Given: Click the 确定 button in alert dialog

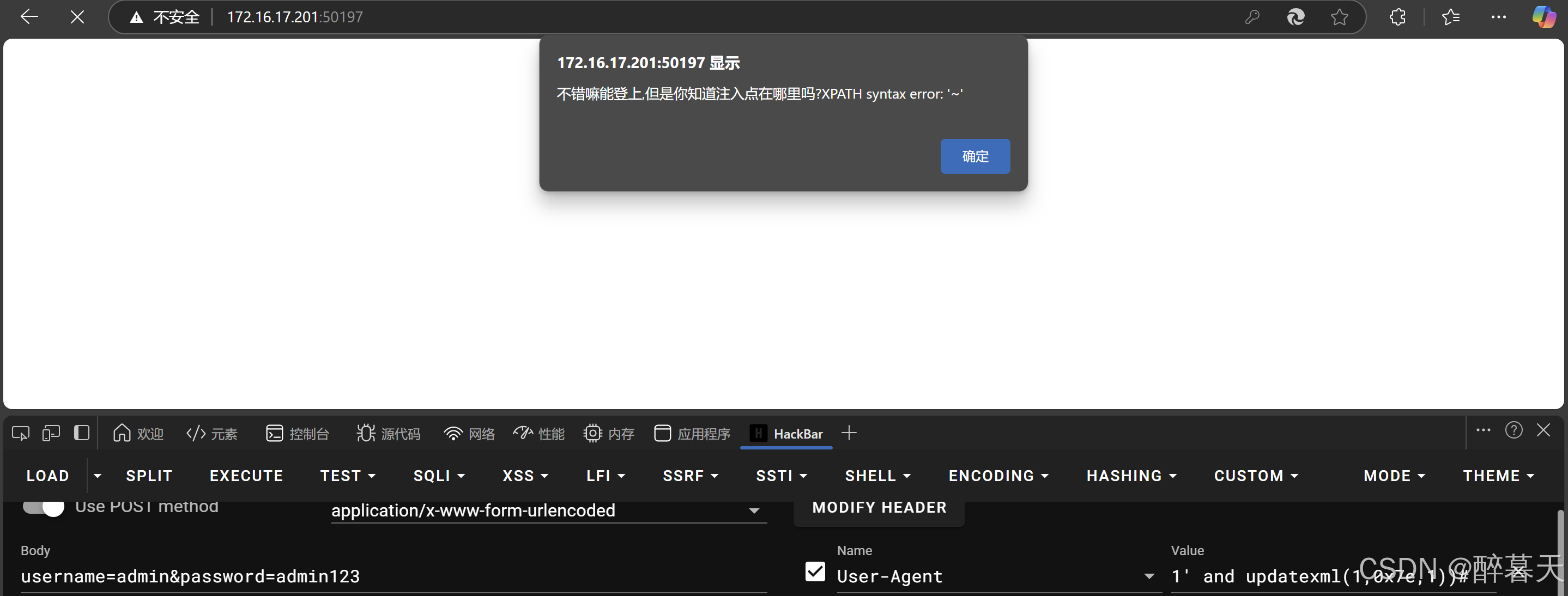Looking at the screenshot, I should (974, 156).
